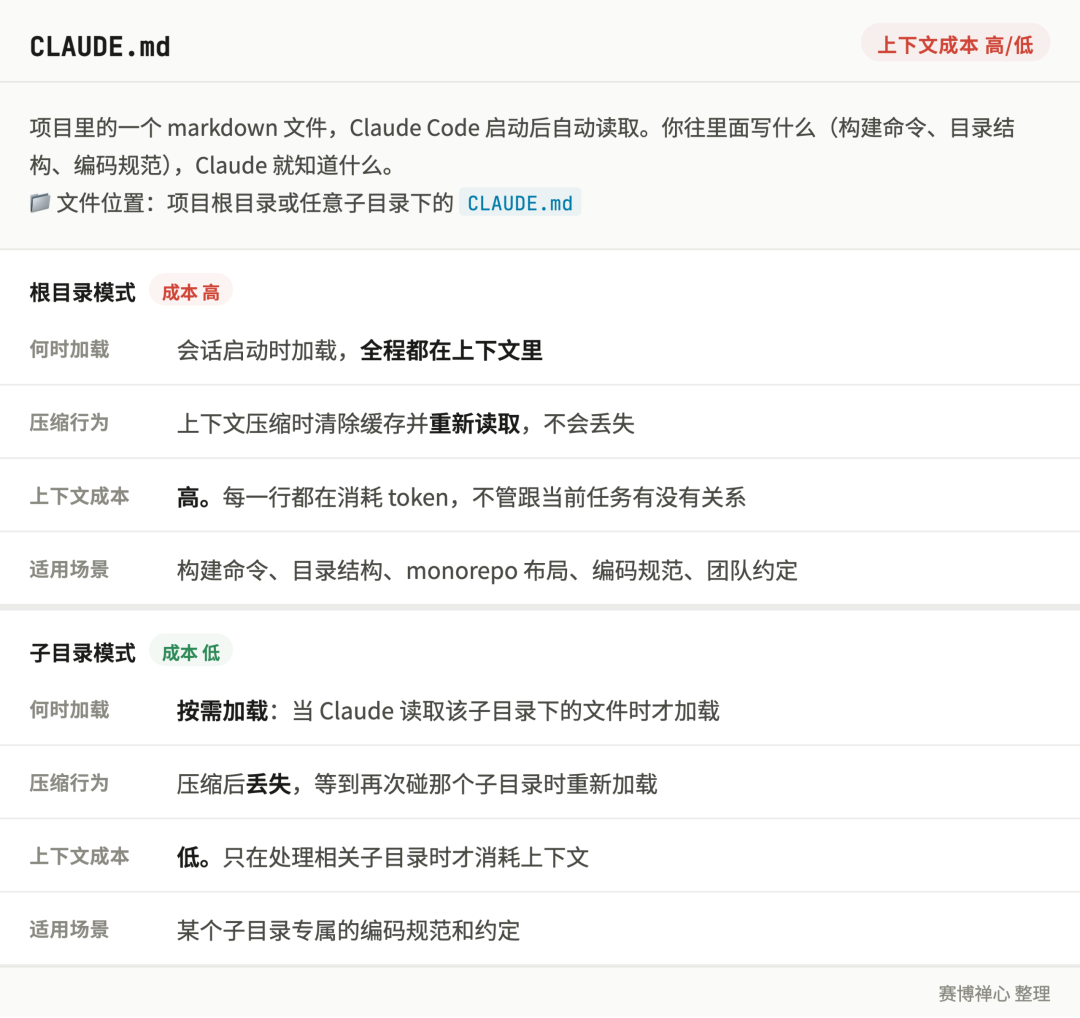This screenshot has width=1080, height=1018.
Task: Click "上下文成本" label under 子目录模式
Action: 80,856
